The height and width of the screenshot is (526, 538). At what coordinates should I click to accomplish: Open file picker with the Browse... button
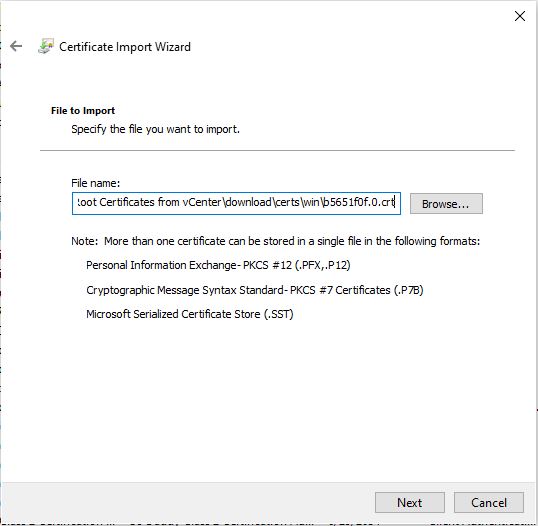446,204
